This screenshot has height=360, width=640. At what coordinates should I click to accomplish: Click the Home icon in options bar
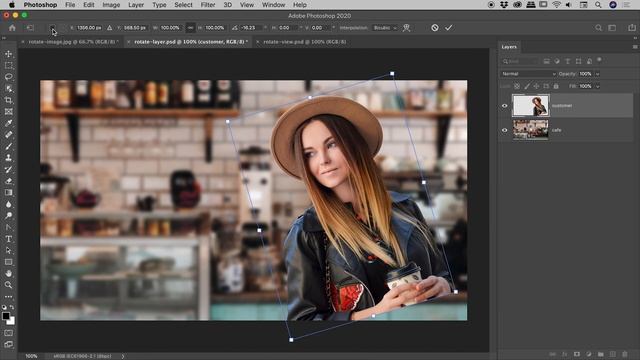(x=12, y=28)
